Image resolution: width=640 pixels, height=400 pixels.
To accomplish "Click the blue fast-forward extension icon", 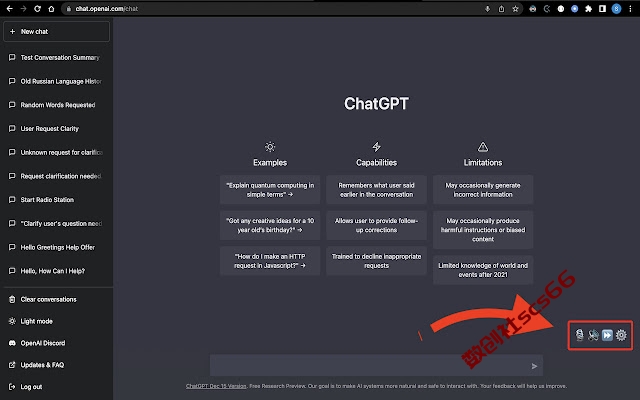I will [607, 335].
